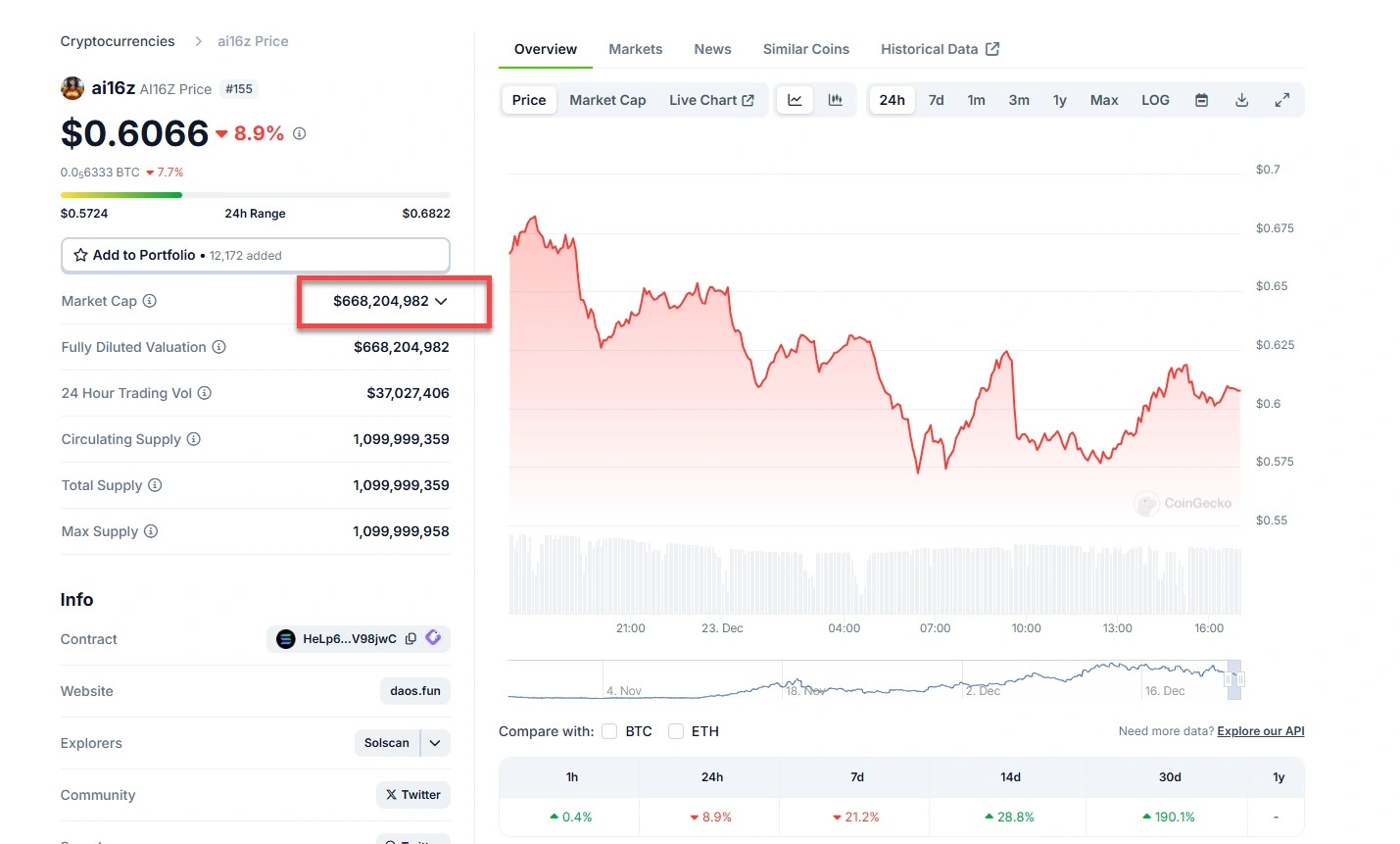Open the Explorers dropdown arrow
This screenshot has height=844, width=1400.
coord(435,743)
